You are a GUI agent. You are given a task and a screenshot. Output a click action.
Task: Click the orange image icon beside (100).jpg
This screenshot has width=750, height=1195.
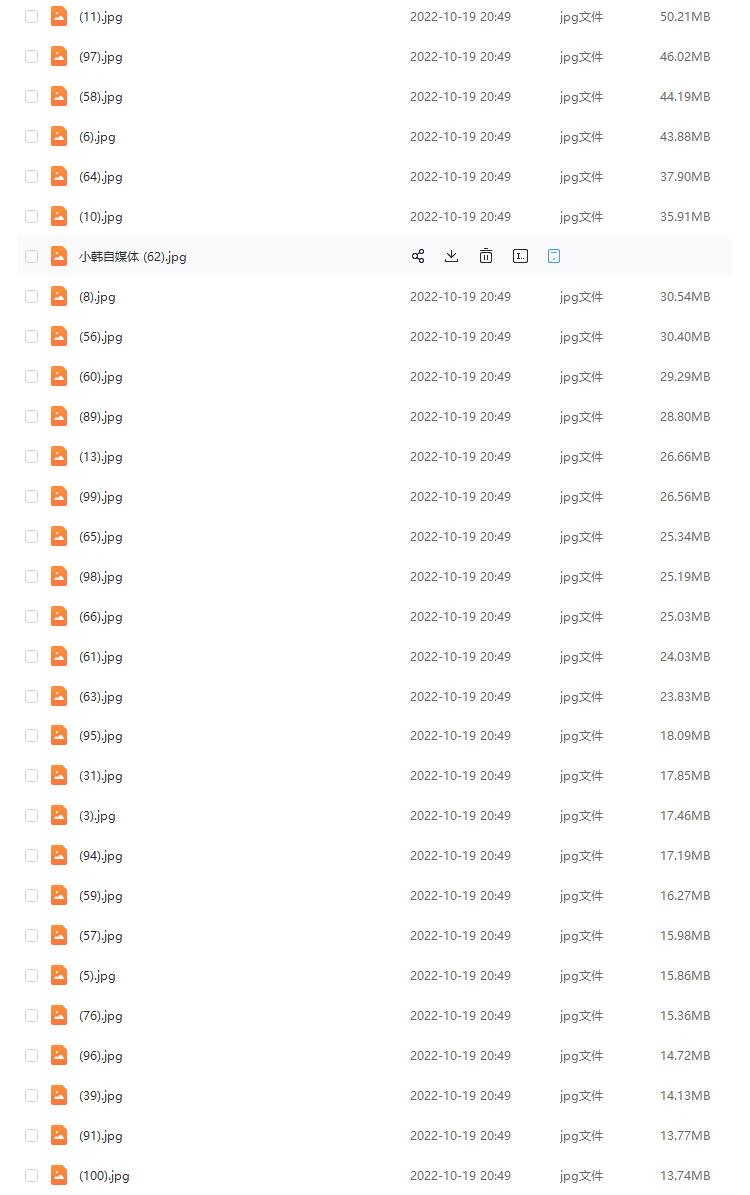tap(59, 1175)
